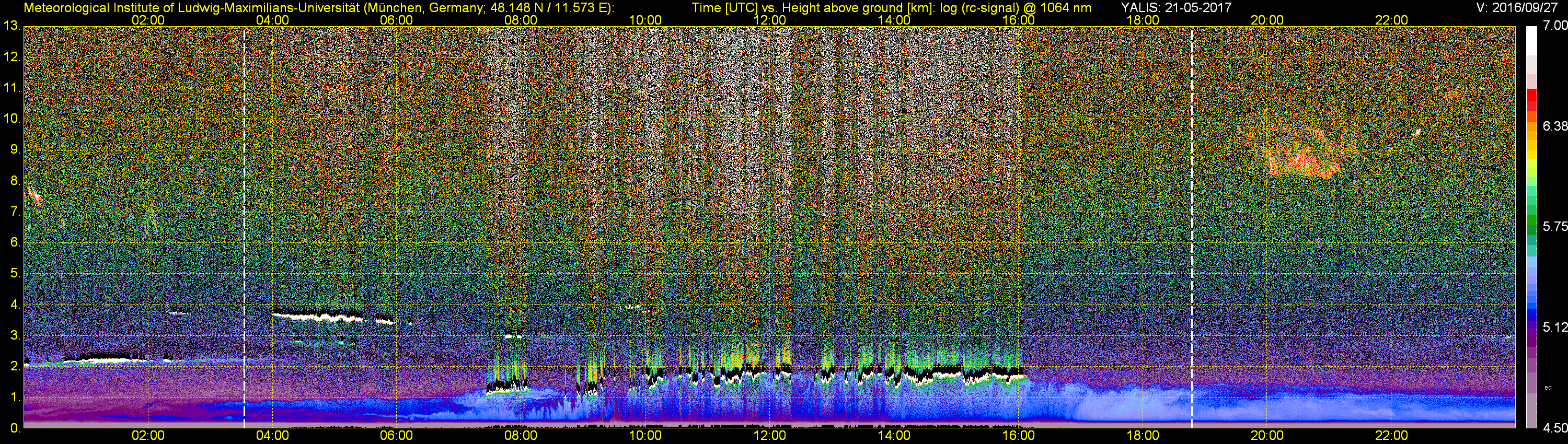Image resolution: width=1568 pixels, height=444 pixels.
Task: Click the 2. km height axis label
Action: 15,366
